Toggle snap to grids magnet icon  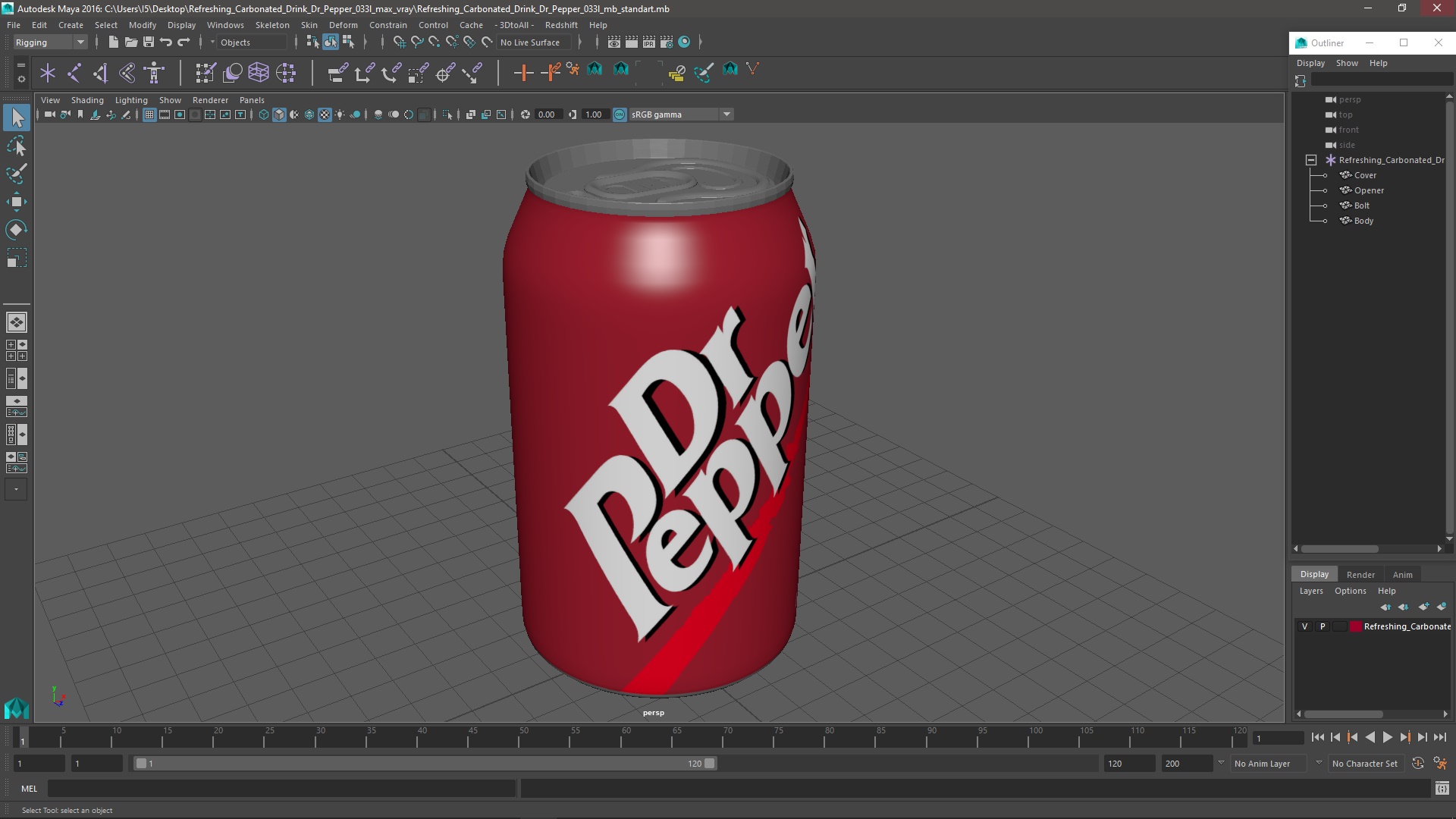pyautogui.click(x=399, y=42)
